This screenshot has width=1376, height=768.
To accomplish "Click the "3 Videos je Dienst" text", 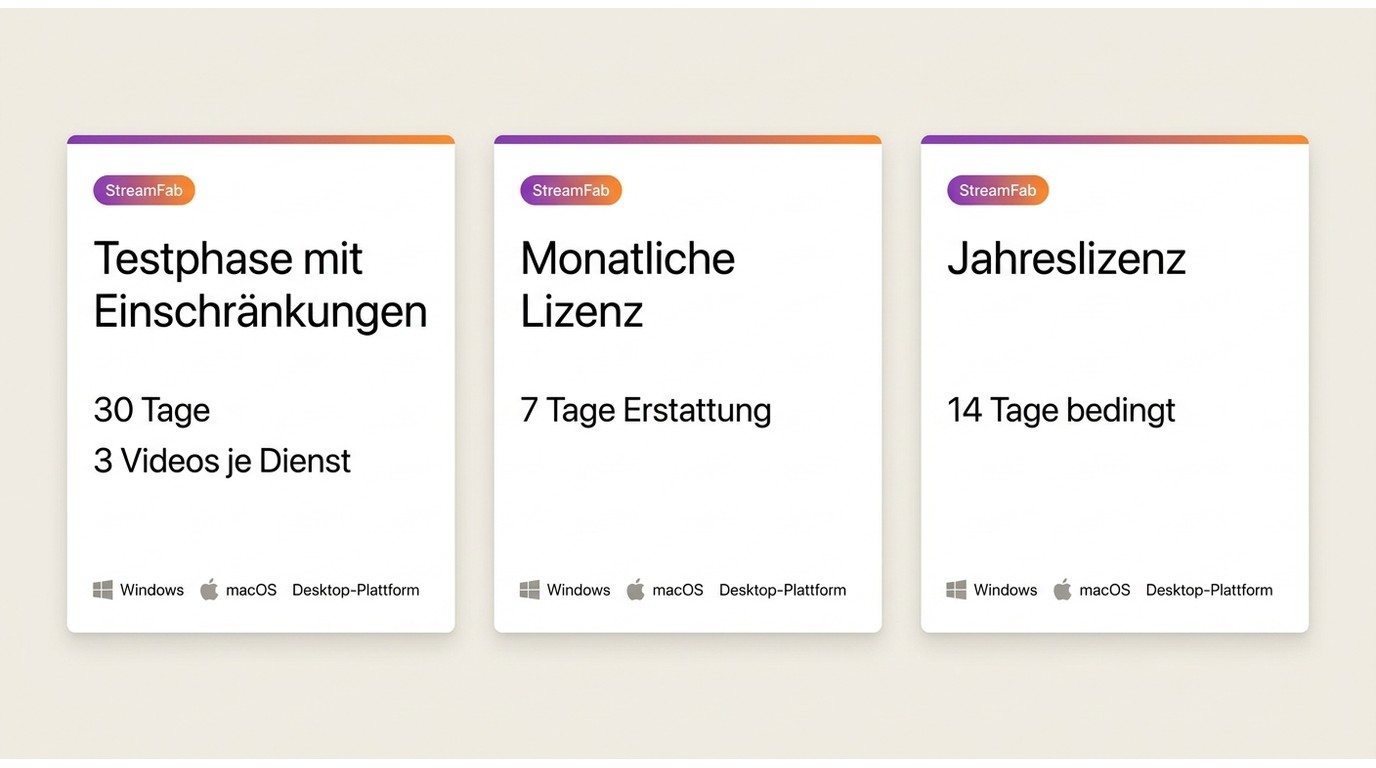I will (222, 461).
